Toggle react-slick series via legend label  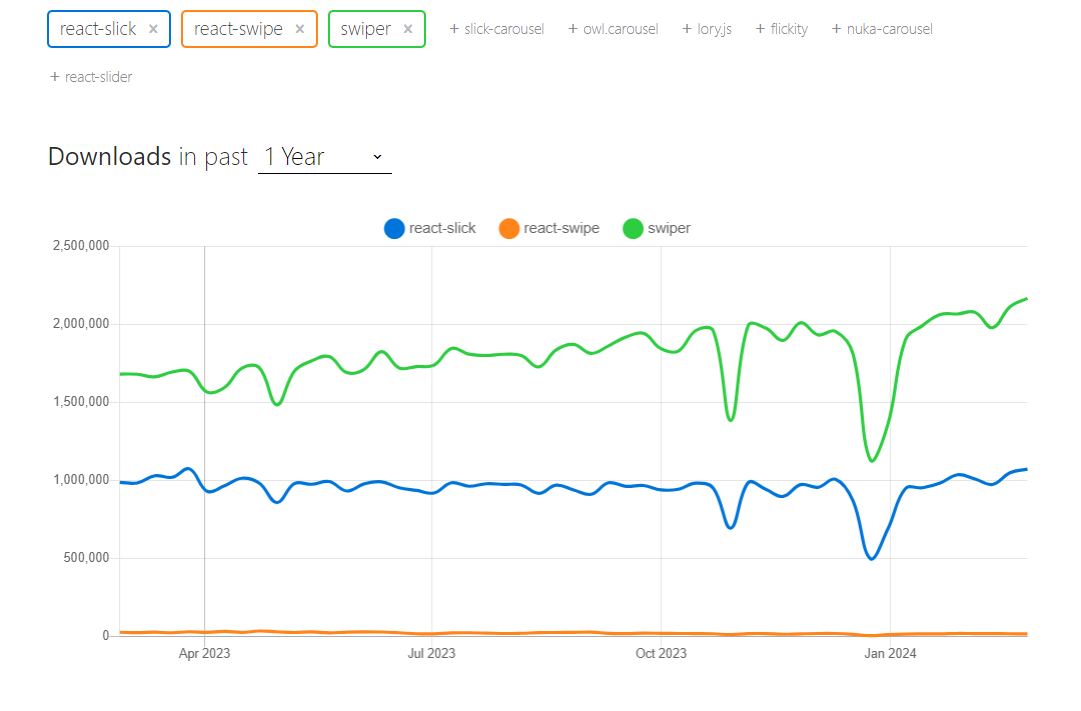tap(442, 228)
